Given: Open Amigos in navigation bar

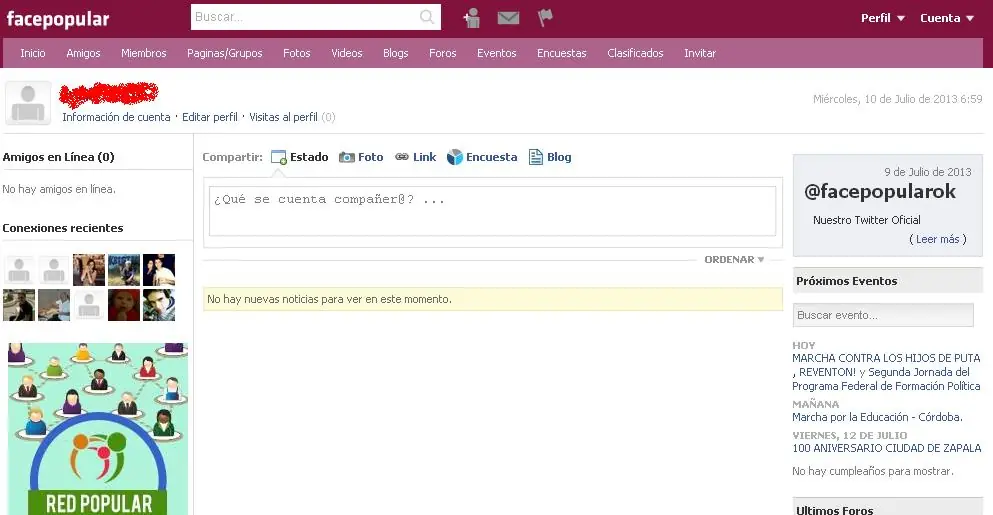Looking at the screenshot, I should 83,53.
